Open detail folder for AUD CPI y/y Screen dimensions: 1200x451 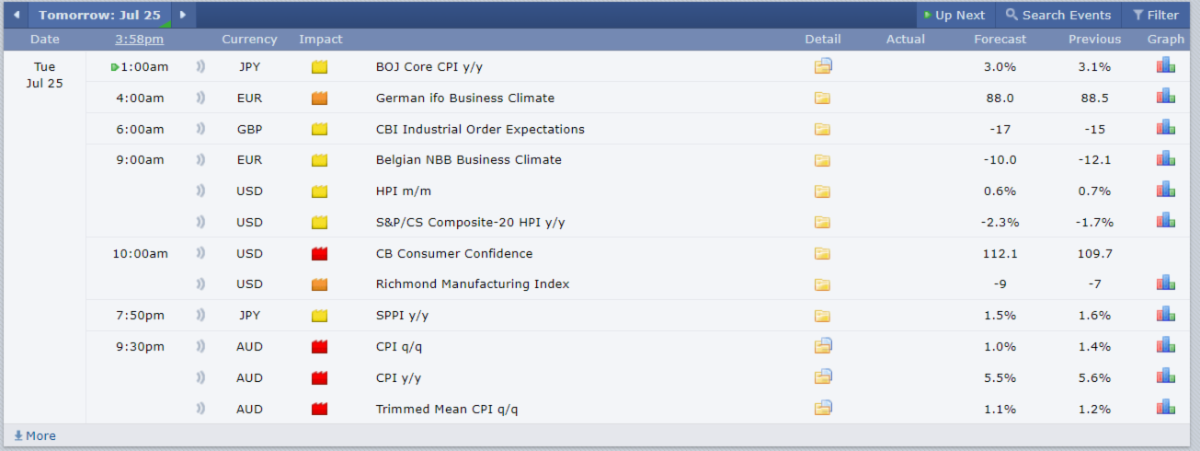point(822,377)
